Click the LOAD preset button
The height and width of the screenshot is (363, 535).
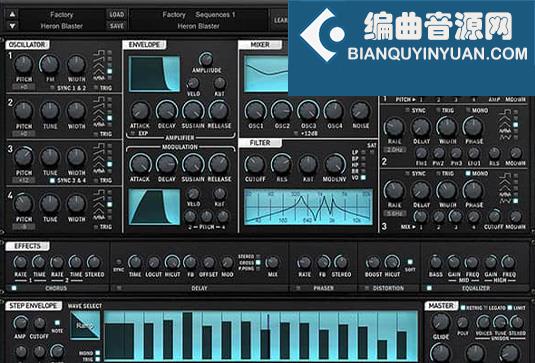point(117,14)
